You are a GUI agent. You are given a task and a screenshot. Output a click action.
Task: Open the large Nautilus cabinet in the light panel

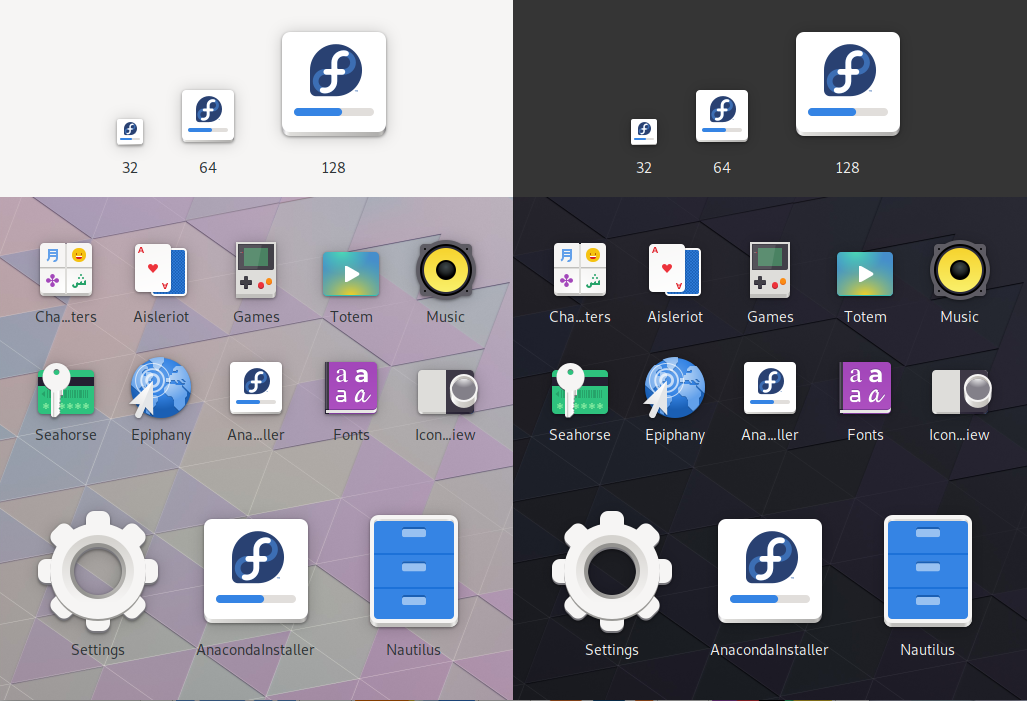point(414,571)
